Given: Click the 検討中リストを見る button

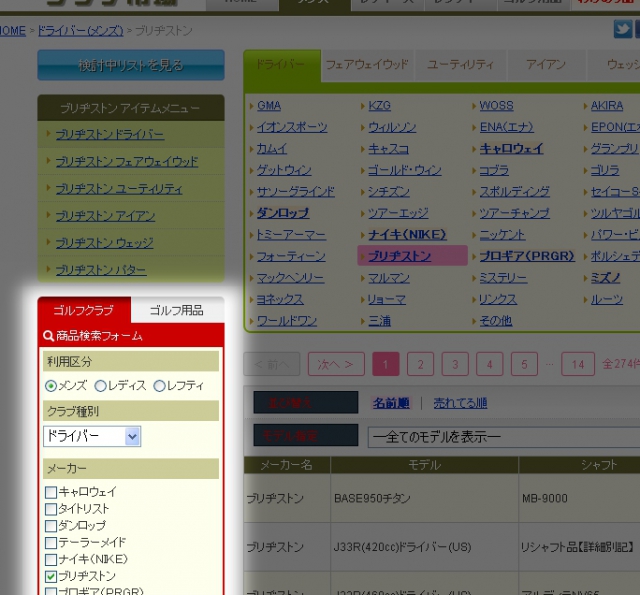Looking at the screenshot, I should (x=131, y=65).
